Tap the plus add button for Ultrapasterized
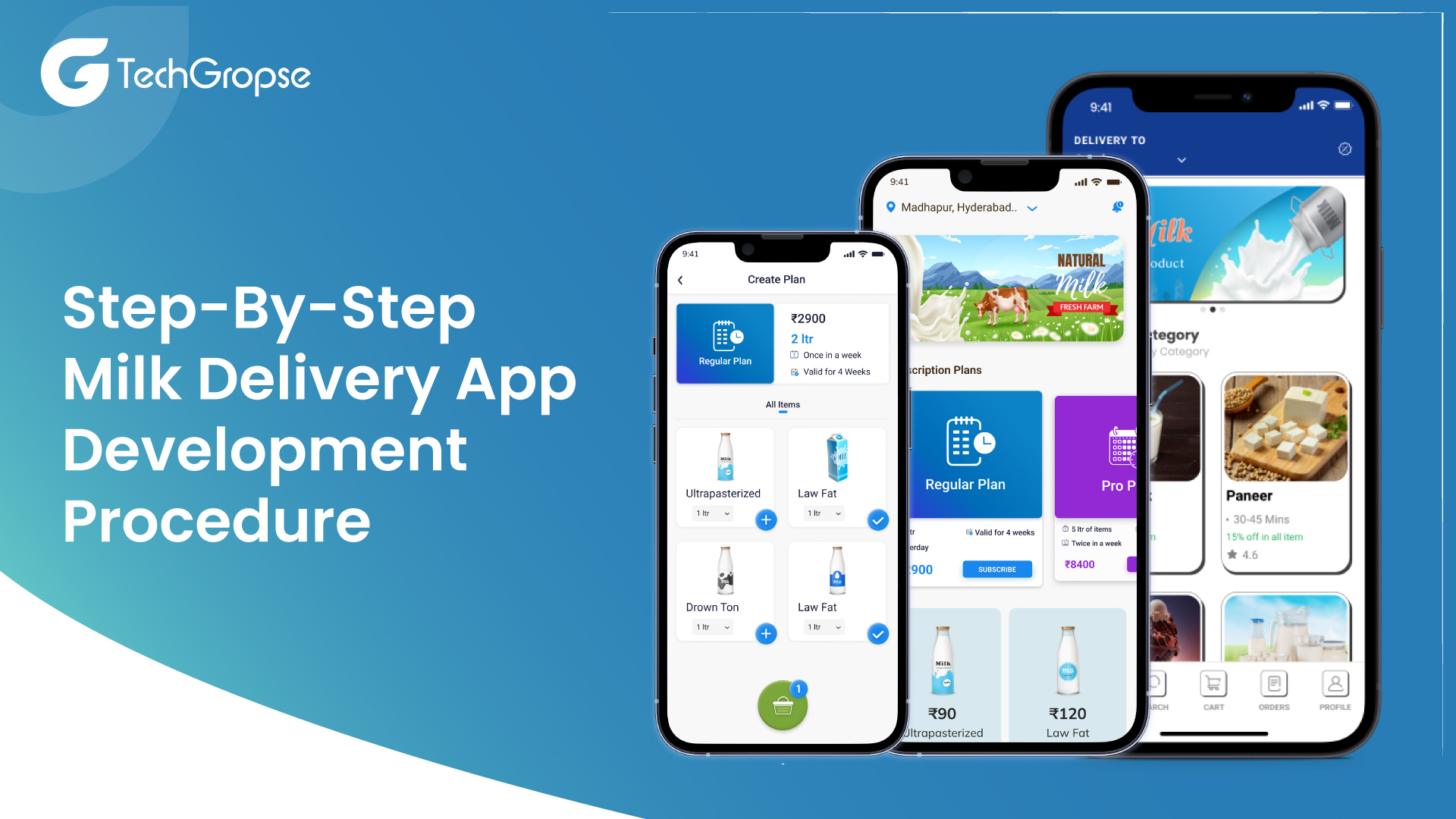Viewport: 1456px width, 819px height. pos(766,518)
